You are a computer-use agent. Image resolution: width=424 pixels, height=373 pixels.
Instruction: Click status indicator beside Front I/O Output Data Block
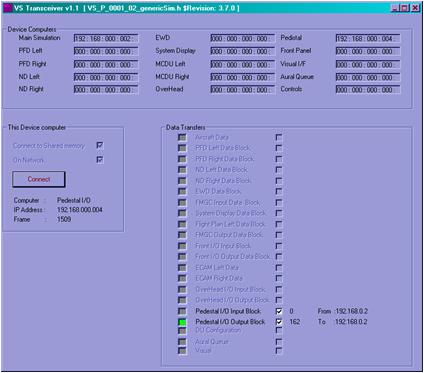(x=182, y=257)
